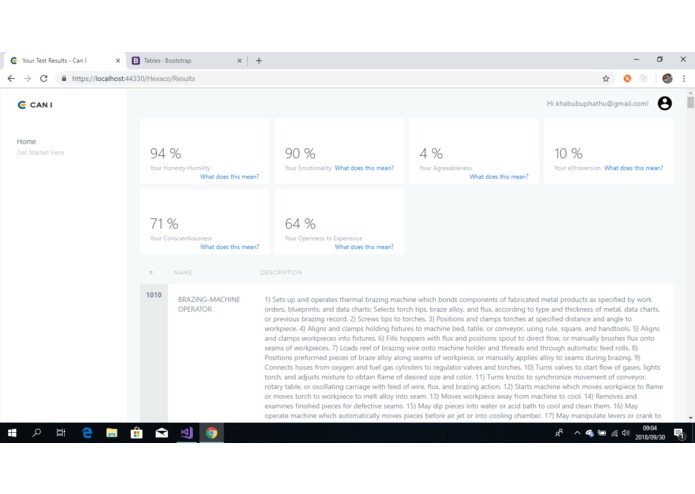Click the 94 % Honesty-Humility score
The image size is (695, 494).
[x=165, y=154]
